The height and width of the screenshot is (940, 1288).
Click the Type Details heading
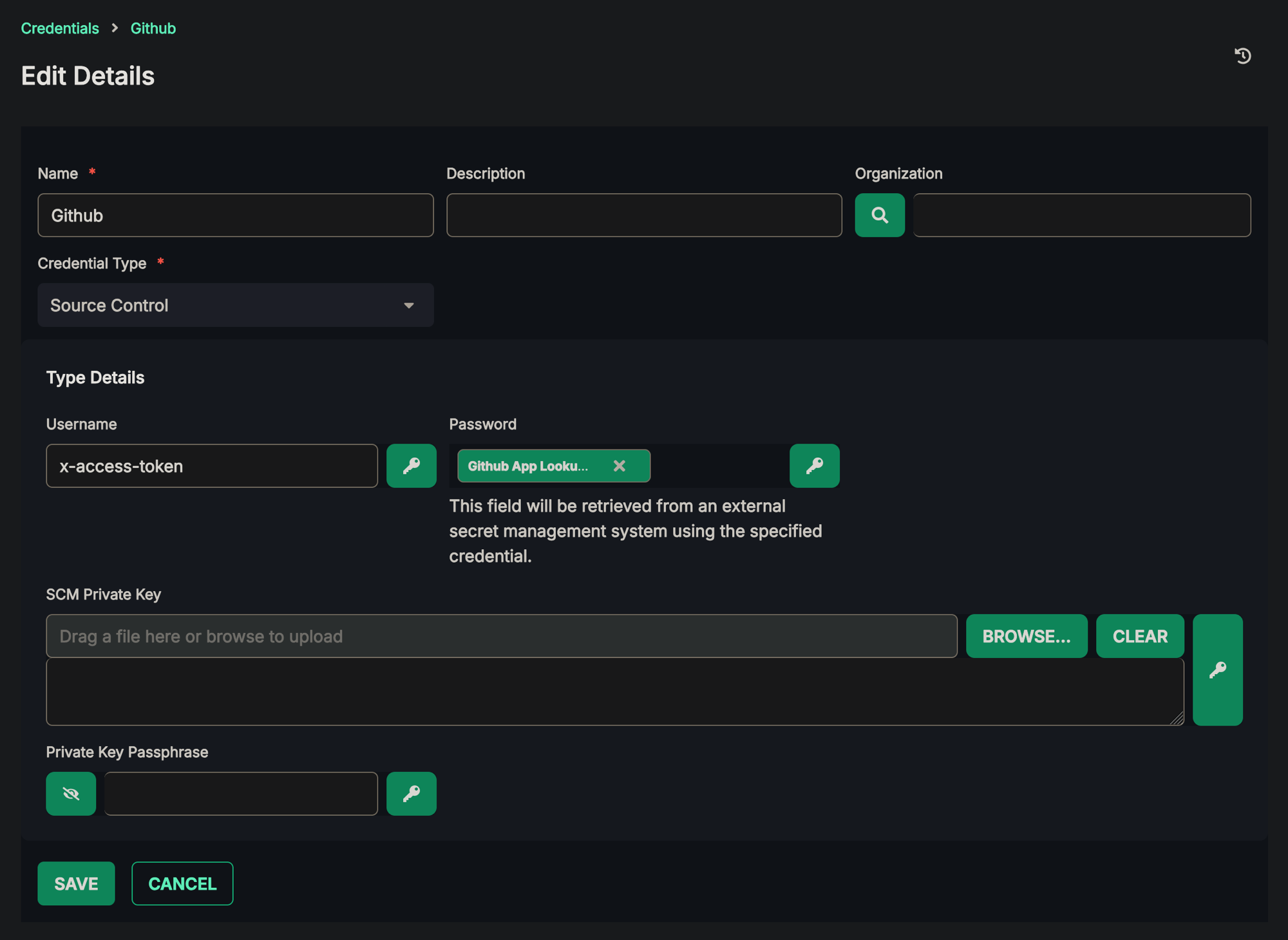point(95,377)
